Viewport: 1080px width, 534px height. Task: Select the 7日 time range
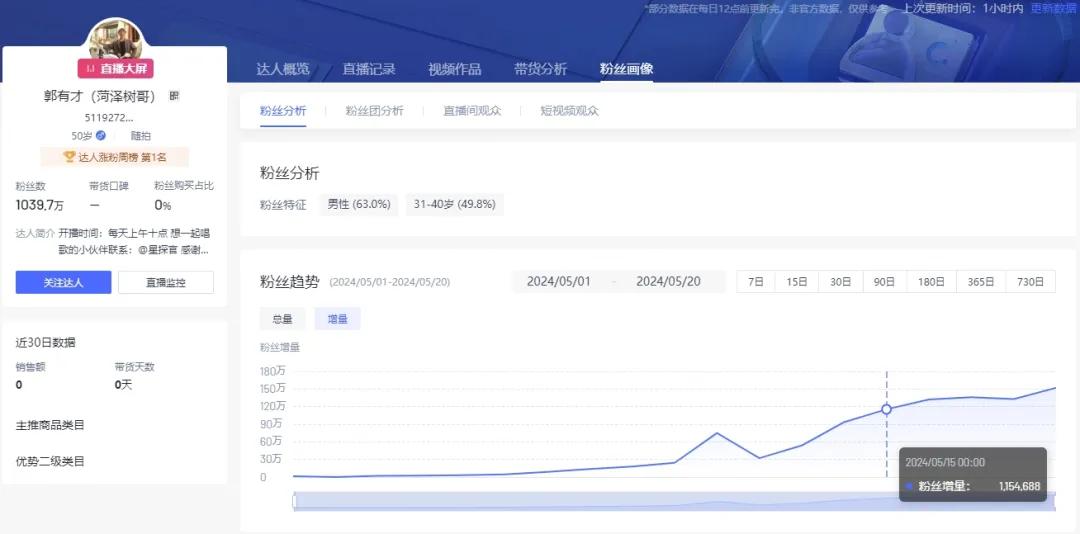point(756,282)
